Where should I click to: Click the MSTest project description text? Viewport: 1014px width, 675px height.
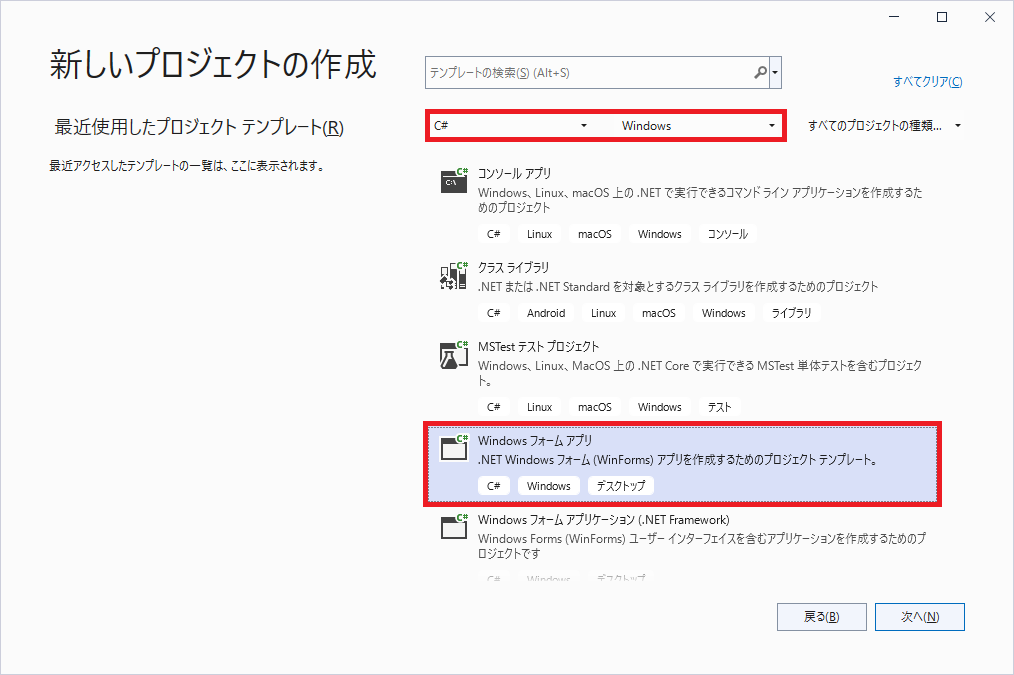pos(700,373)
